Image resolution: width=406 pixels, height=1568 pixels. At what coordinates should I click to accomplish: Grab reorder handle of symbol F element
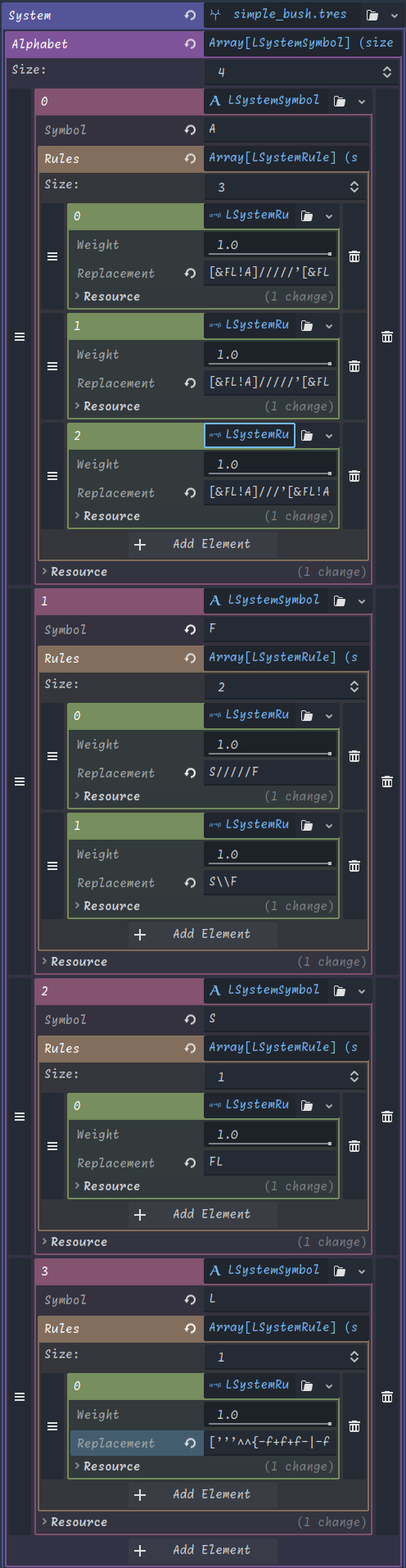[x=20, y=782]
